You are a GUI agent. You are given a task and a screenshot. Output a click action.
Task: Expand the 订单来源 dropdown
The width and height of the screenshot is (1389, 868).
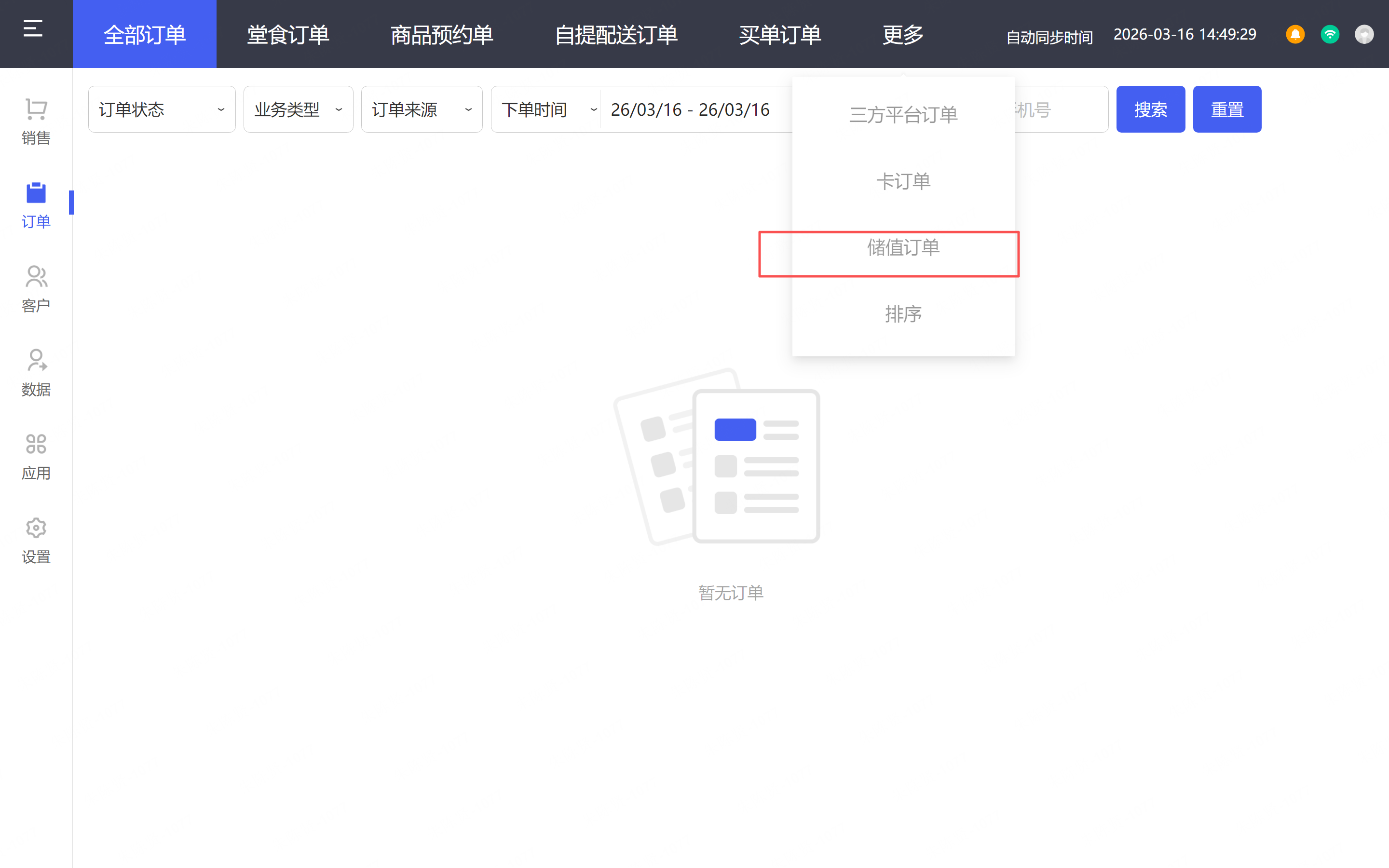pos(422,109)
